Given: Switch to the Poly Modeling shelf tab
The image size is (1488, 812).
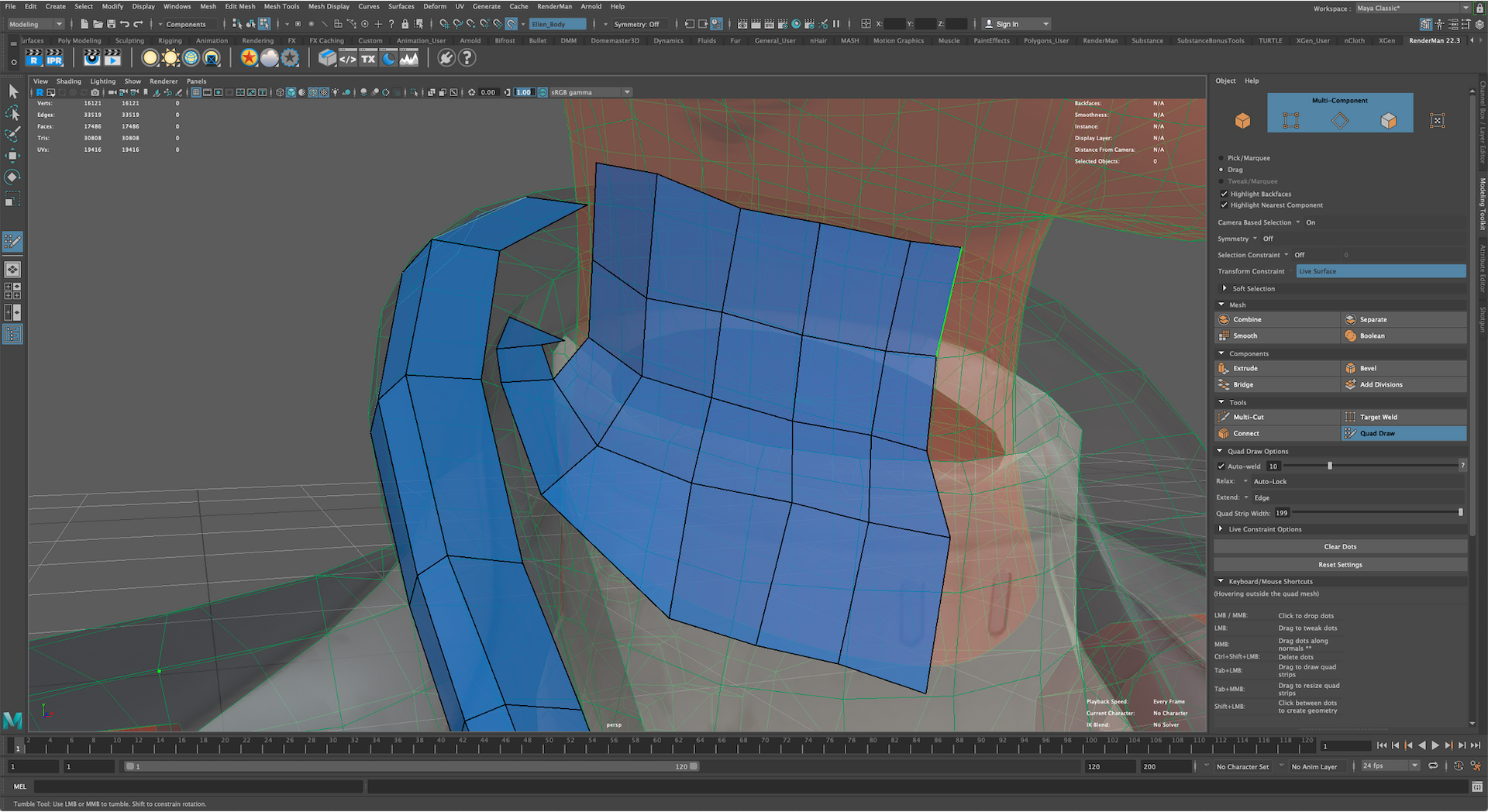Looking at the screenshot, I should click(x=79, y=40).
